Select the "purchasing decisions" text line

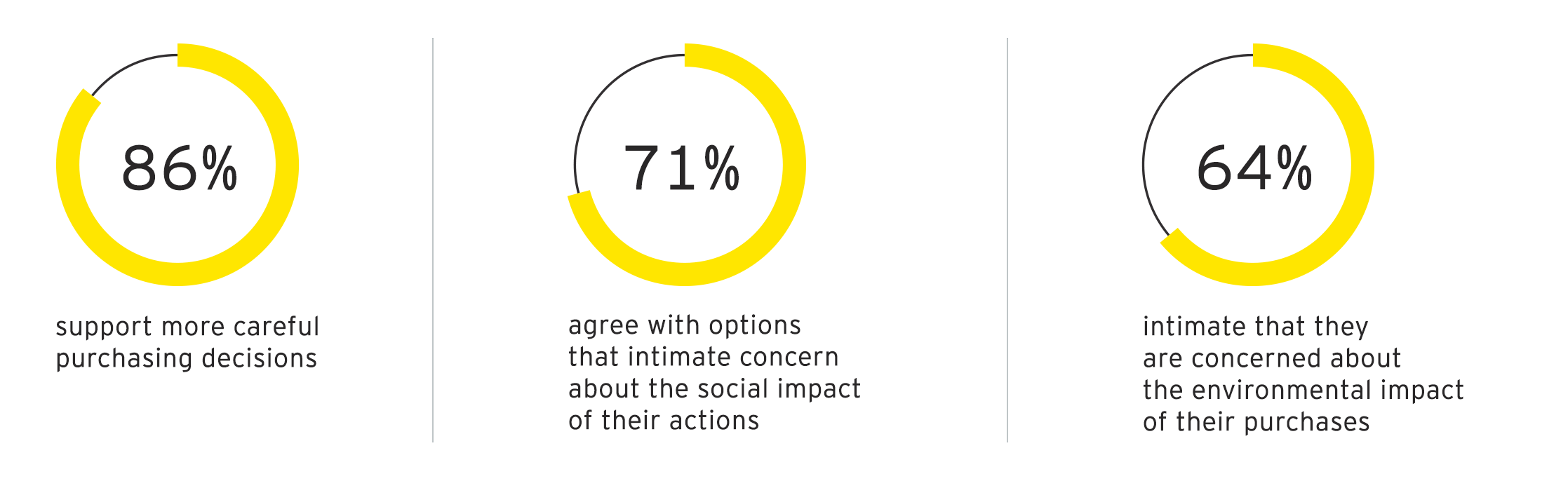(x=186, y=358)
